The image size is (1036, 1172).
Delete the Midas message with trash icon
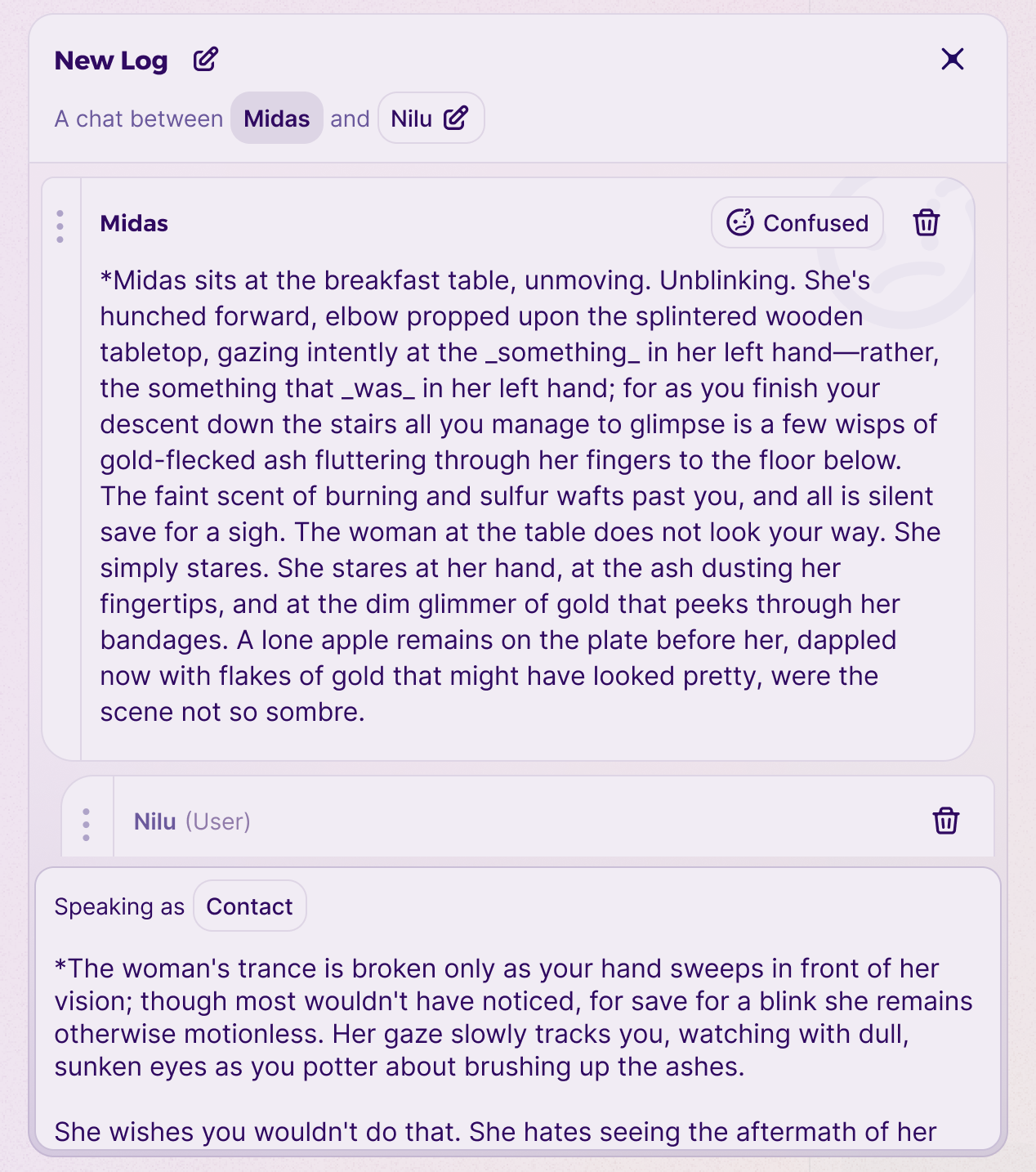click(926, 222)
